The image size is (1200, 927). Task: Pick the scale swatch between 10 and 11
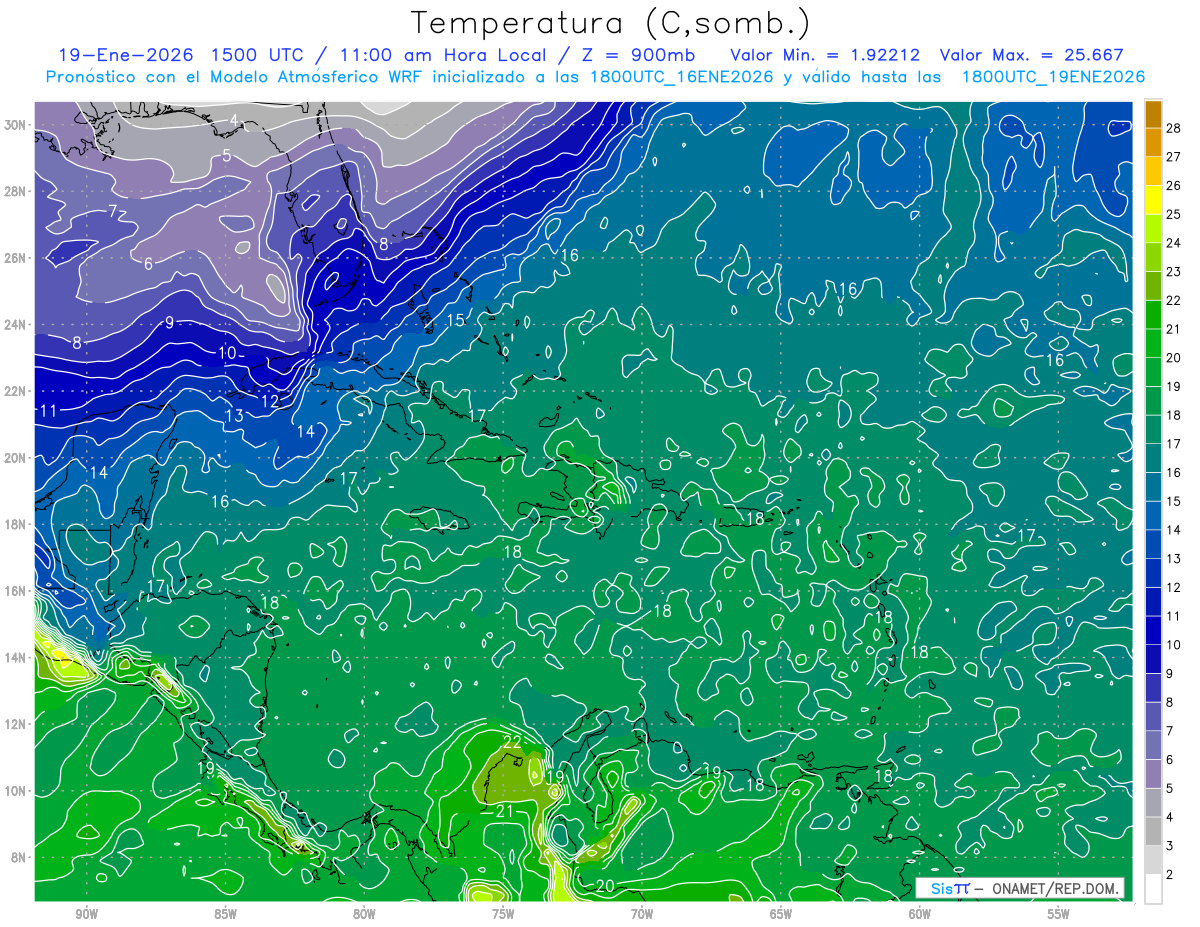point(1153,630)
